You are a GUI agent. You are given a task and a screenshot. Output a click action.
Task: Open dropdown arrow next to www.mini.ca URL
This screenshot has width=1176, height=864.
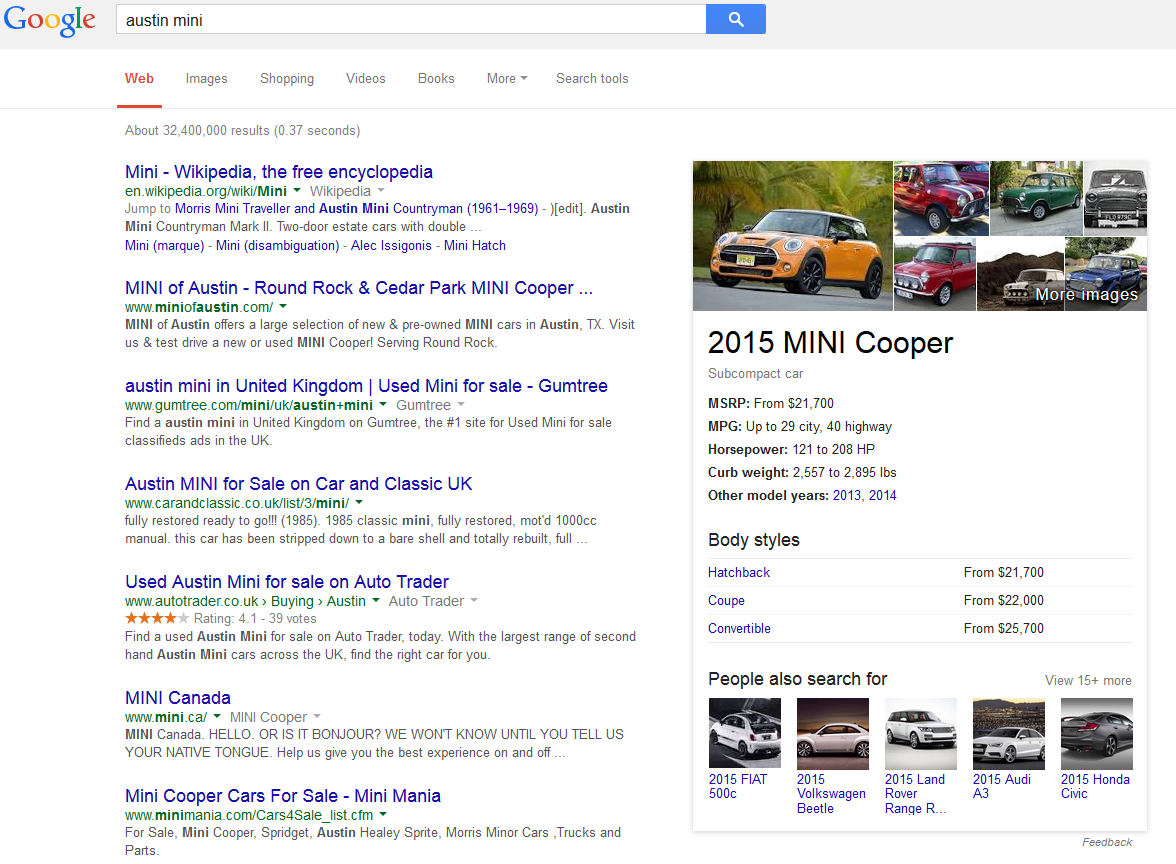click(x=217, y=717)
